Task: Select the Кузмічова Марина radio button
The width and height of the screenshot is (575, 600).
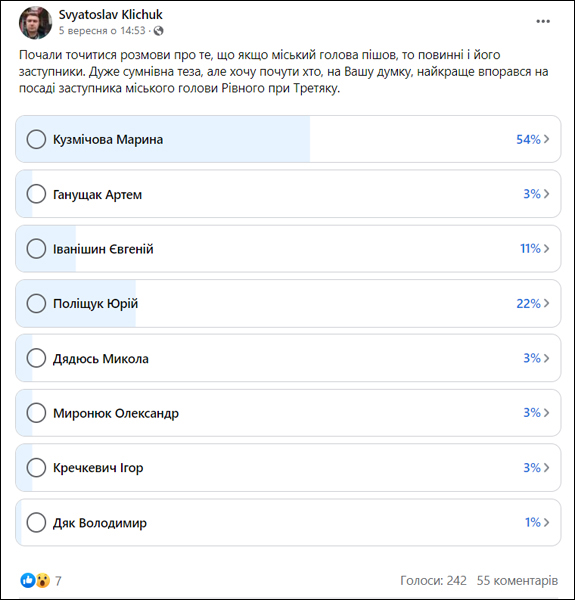Action: [36, 139]
